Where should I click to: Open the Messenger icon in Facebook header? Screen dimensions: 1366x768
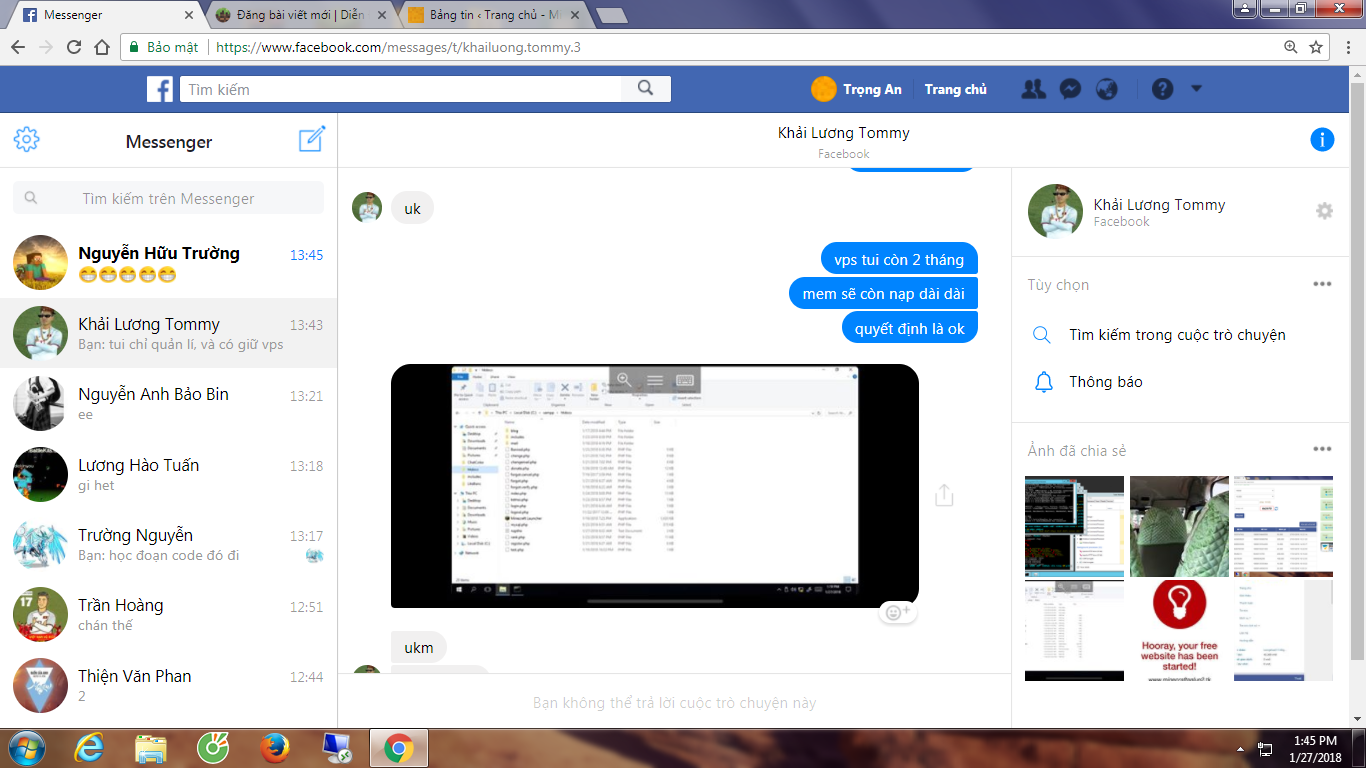tap(1069, 89)
